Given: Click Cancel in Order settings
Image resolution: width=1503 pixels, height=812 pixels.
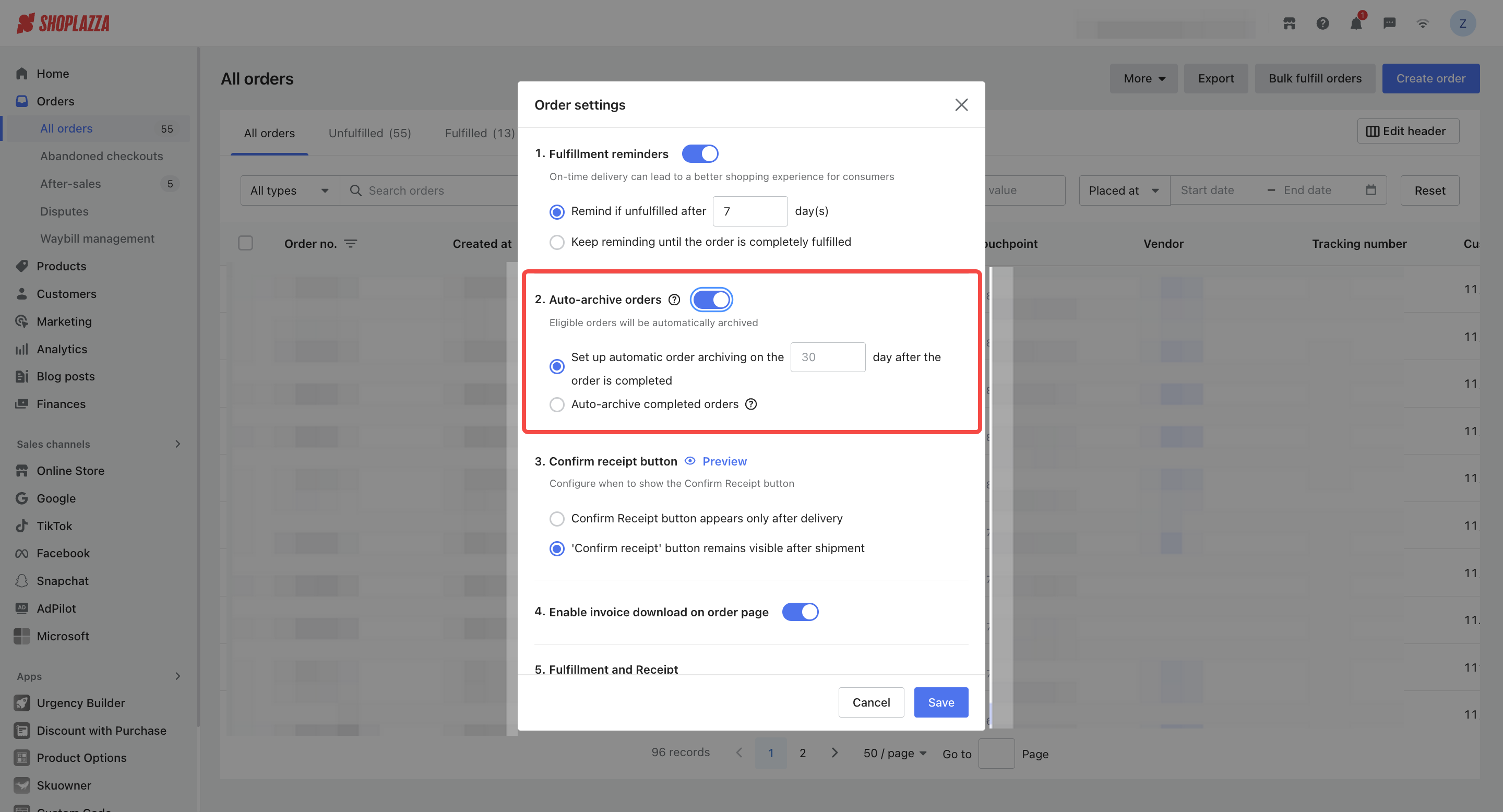Looking at the screenshot, I should coord(871,702).
